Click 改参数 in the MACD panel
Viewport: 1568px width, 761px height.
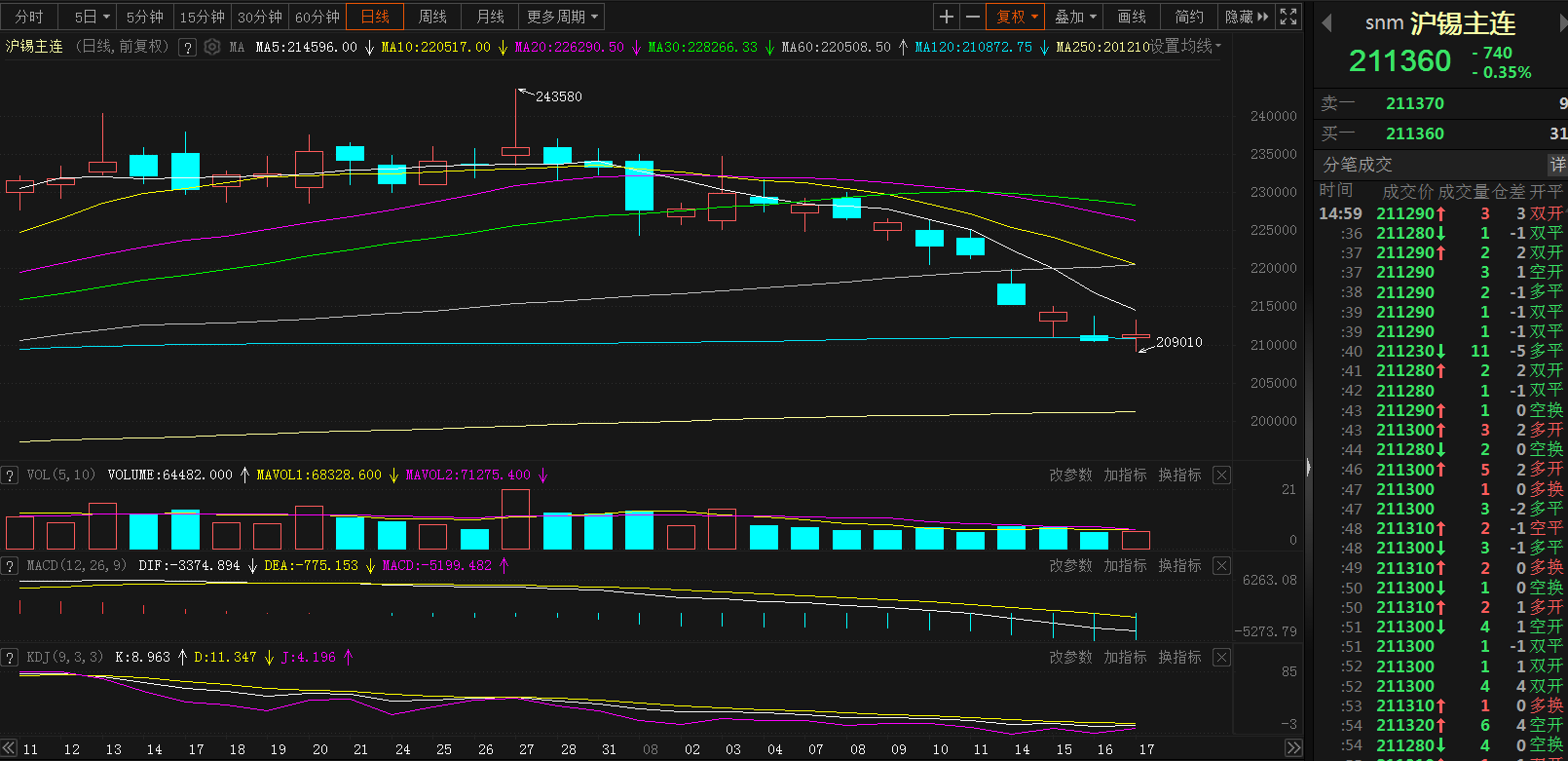pyautogui.click(x=1069, y=566)
